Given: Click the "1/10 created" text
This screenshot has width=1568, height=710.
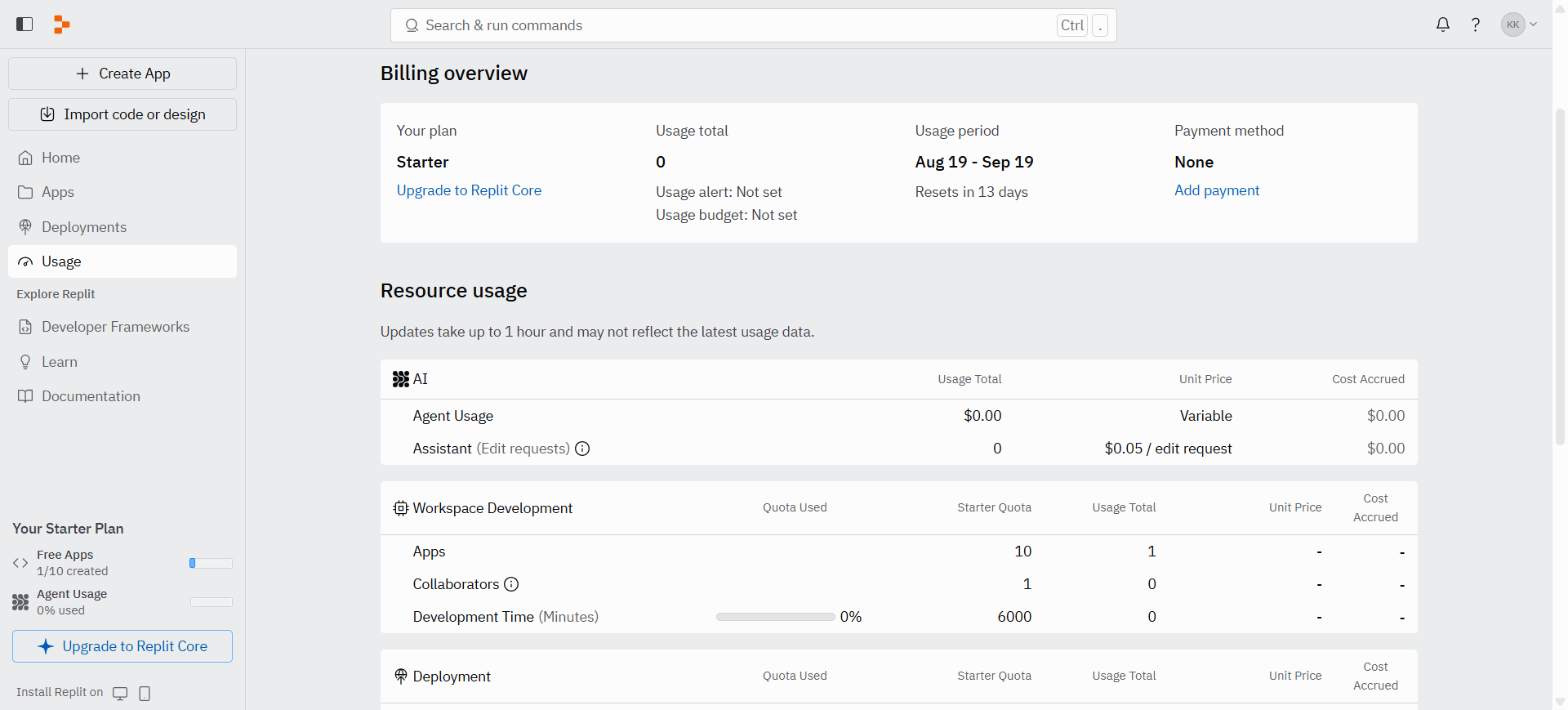Looking at the screenshot, I should coord(72,571).
